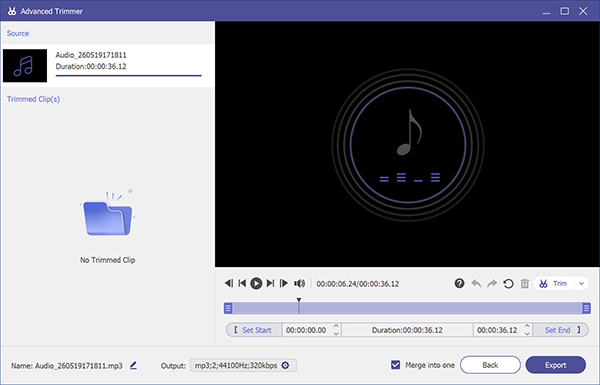Select the right trim handle on timeline

(x=586, y=308)
